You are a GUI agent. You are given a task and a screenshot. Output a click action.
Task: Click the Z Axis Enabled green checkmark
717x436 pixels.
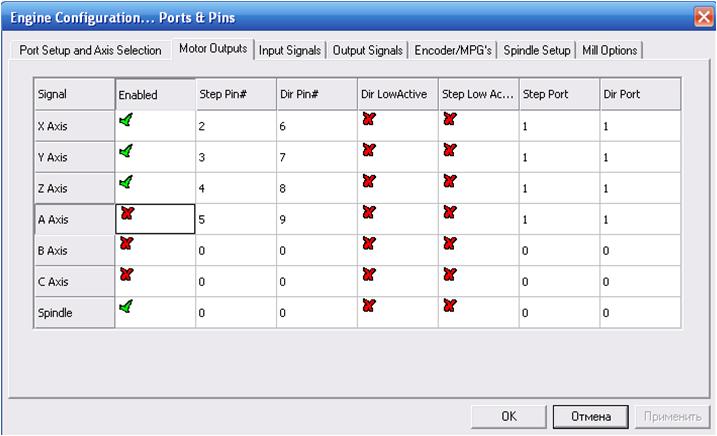[x=125, y=183]
